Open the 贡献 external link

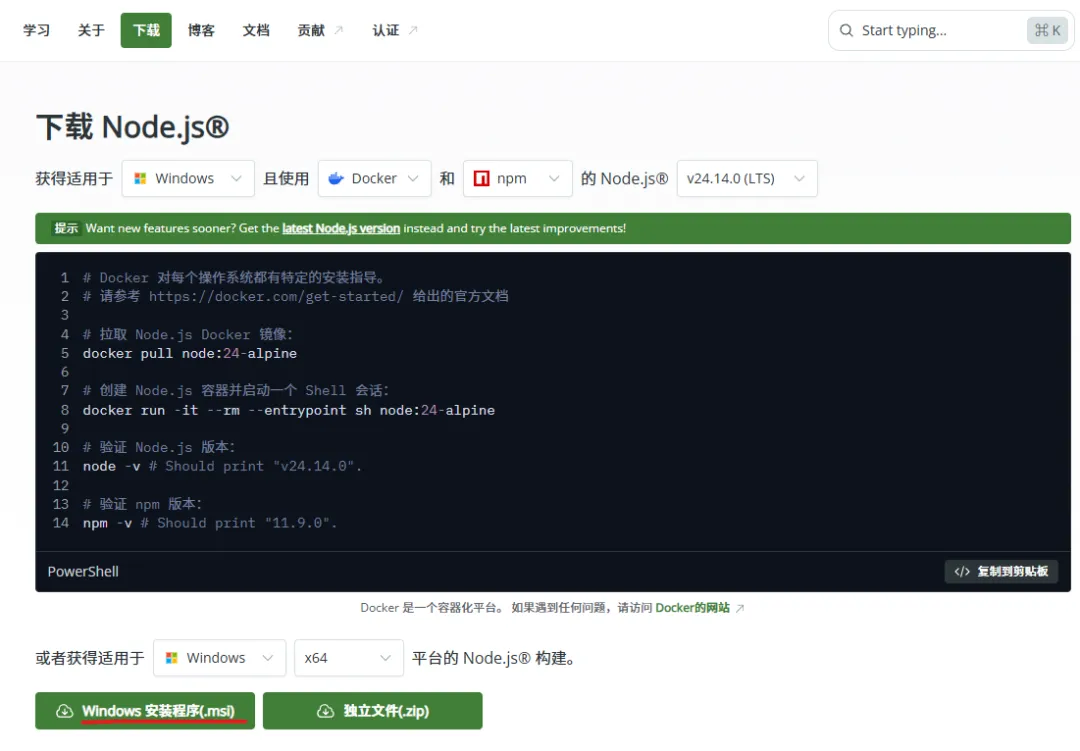pos(320,30)
